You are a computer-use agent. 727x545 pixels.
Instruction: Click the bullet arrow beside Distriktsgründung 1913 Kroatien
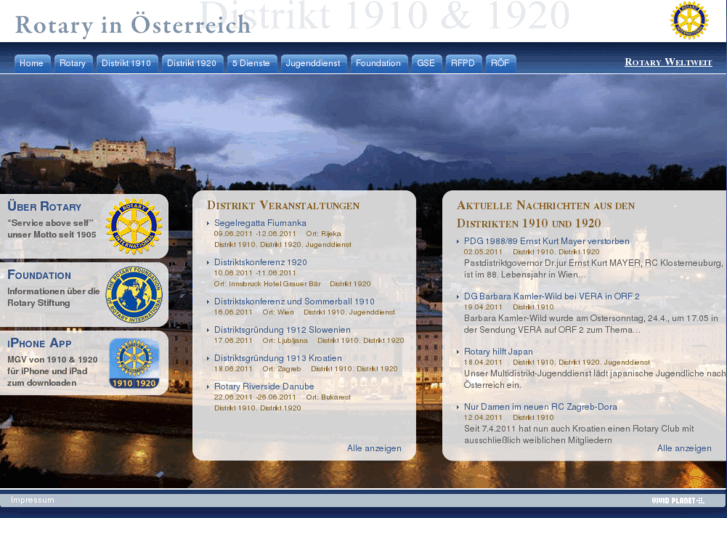pyautogui.click(x=208, y=359)
